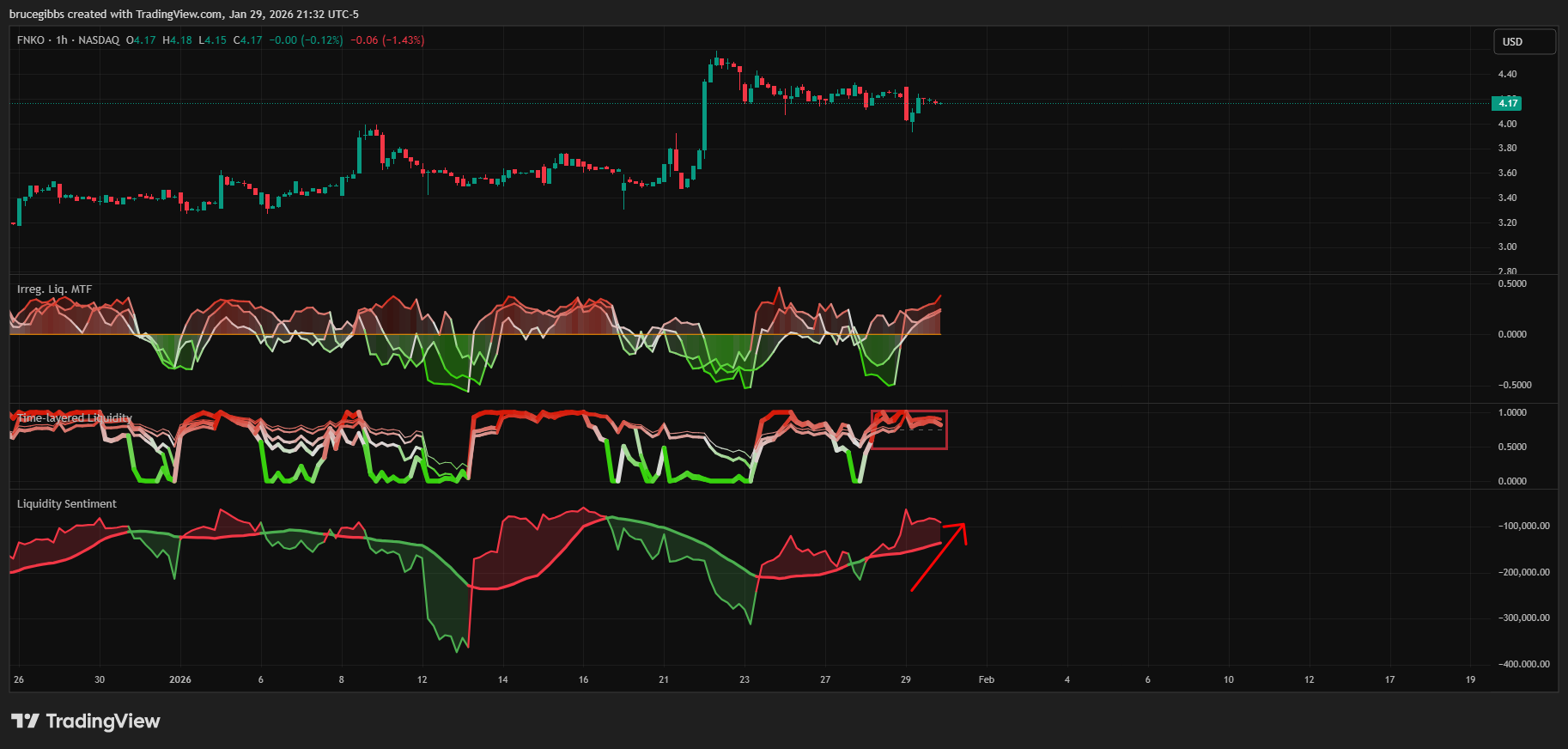
Task: Click the '2026' year label on time axis
Action: pos(180,679)
